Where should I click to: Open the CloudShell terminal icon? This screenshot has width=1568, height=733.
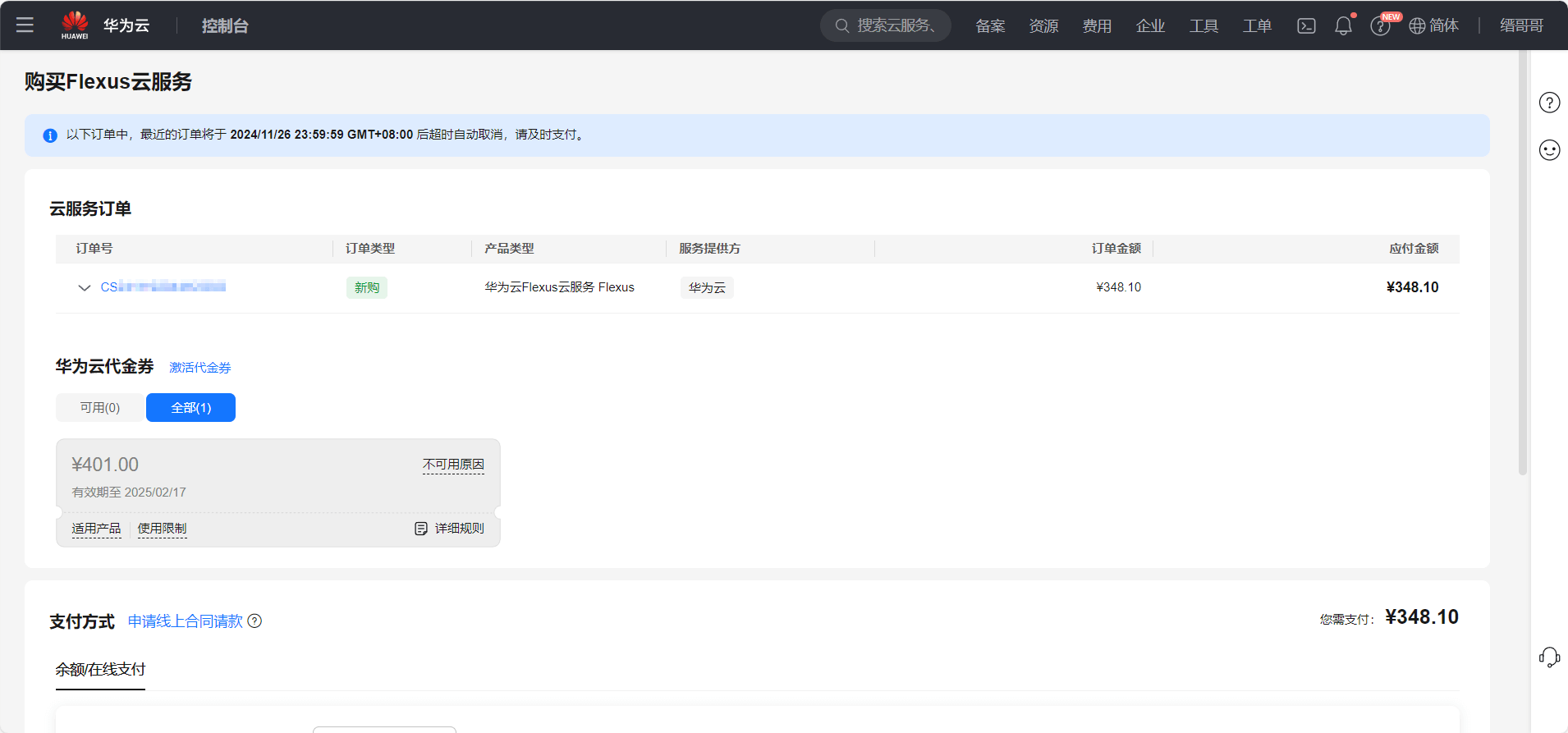[x=1306, y=26]
